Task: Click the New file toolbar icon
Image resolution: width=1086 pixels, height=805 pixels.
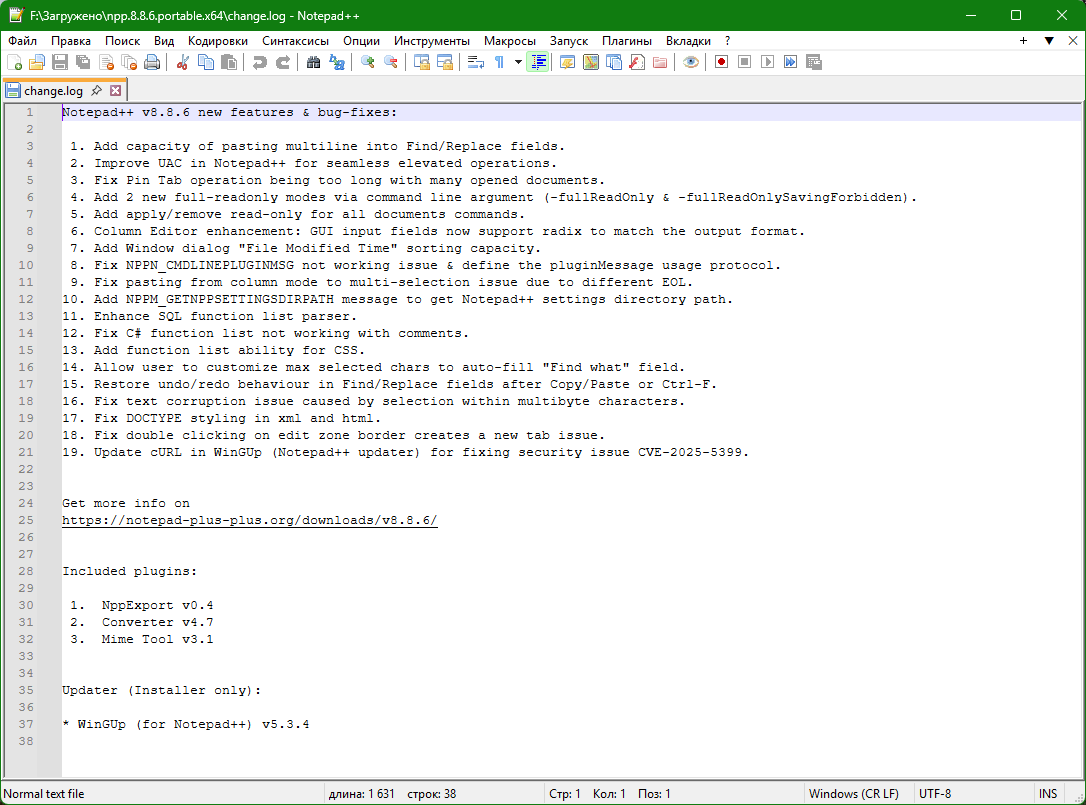Action: pos(14,62)
